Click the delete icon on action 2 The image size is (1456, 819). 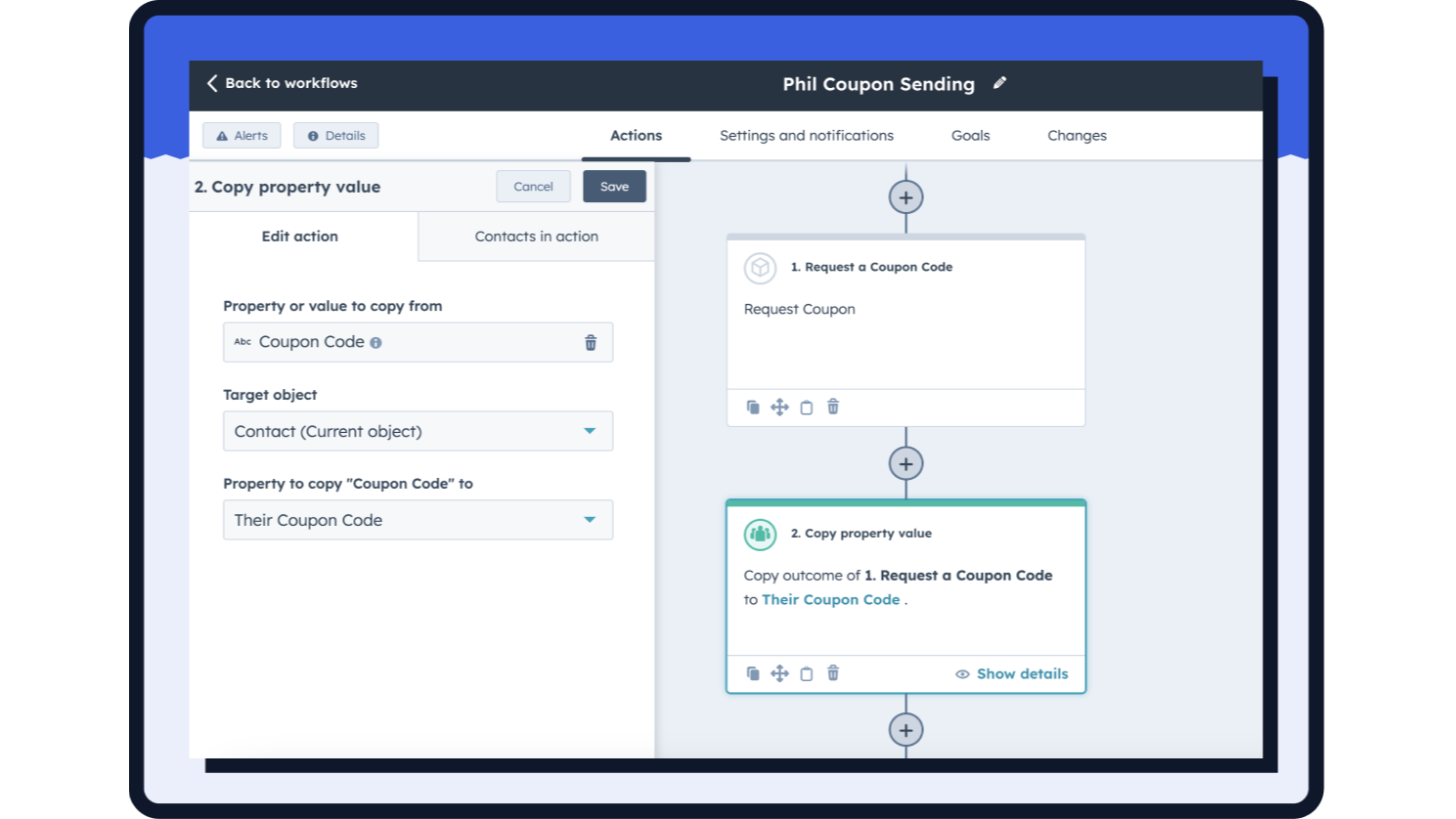832,673
